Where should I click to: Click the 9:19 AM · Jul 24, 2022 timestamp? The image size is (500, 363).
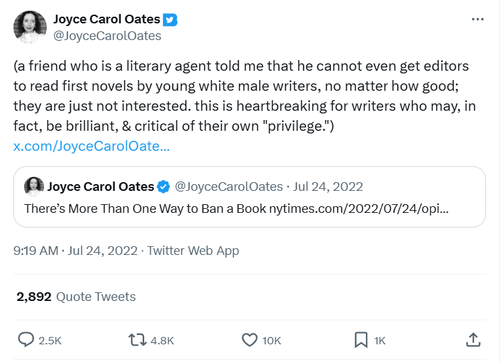pyautogui.click(x=75, y=250)
